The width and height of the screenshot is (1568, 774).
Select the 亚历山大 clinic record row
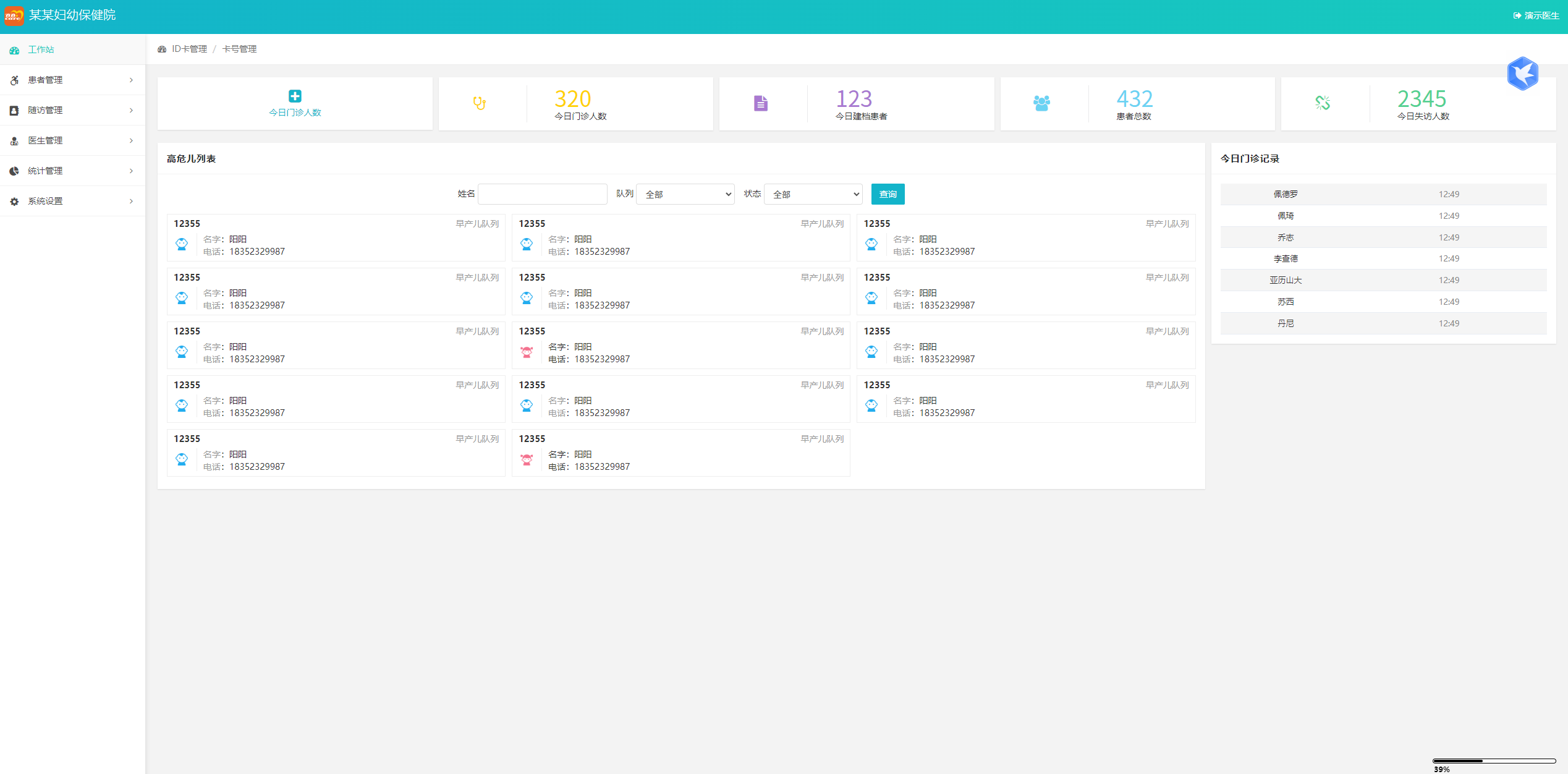click(1383, 280)
